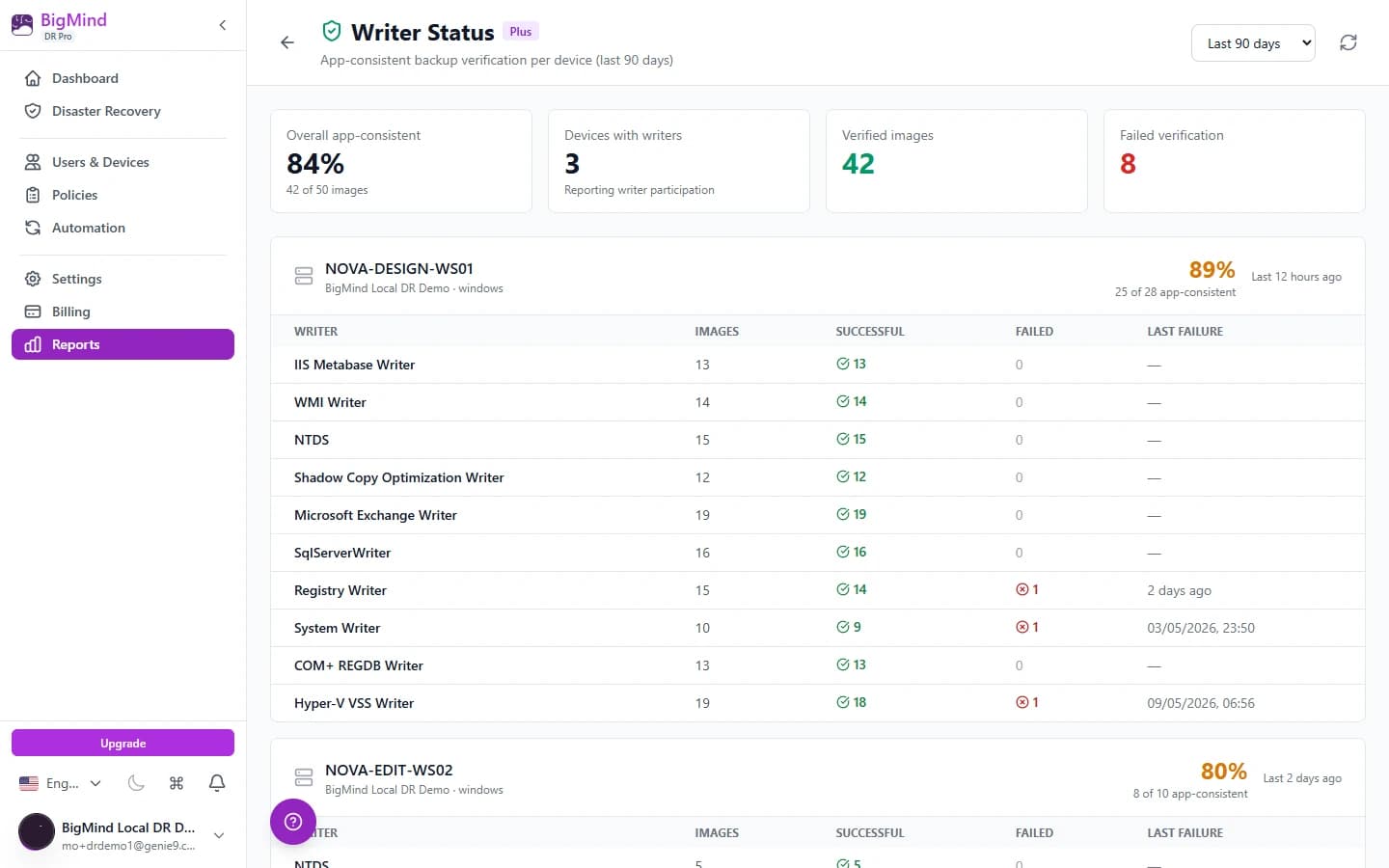Open the keyboard shortcuts command icon
This screenshot has height=868, width=1389.
click(177, 783)
